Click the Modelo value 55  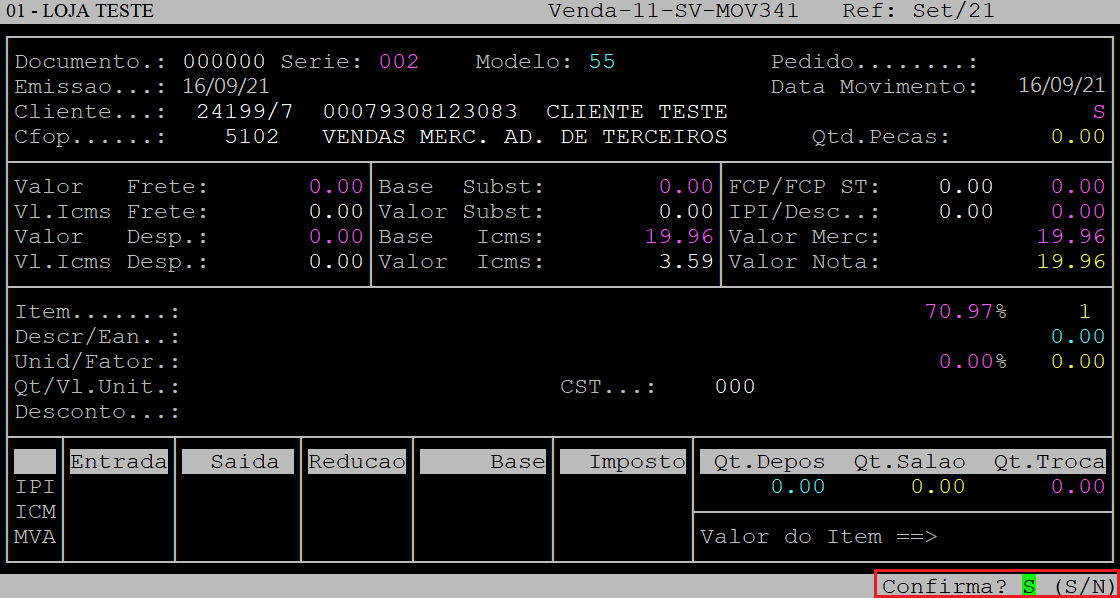click(602, 62)
